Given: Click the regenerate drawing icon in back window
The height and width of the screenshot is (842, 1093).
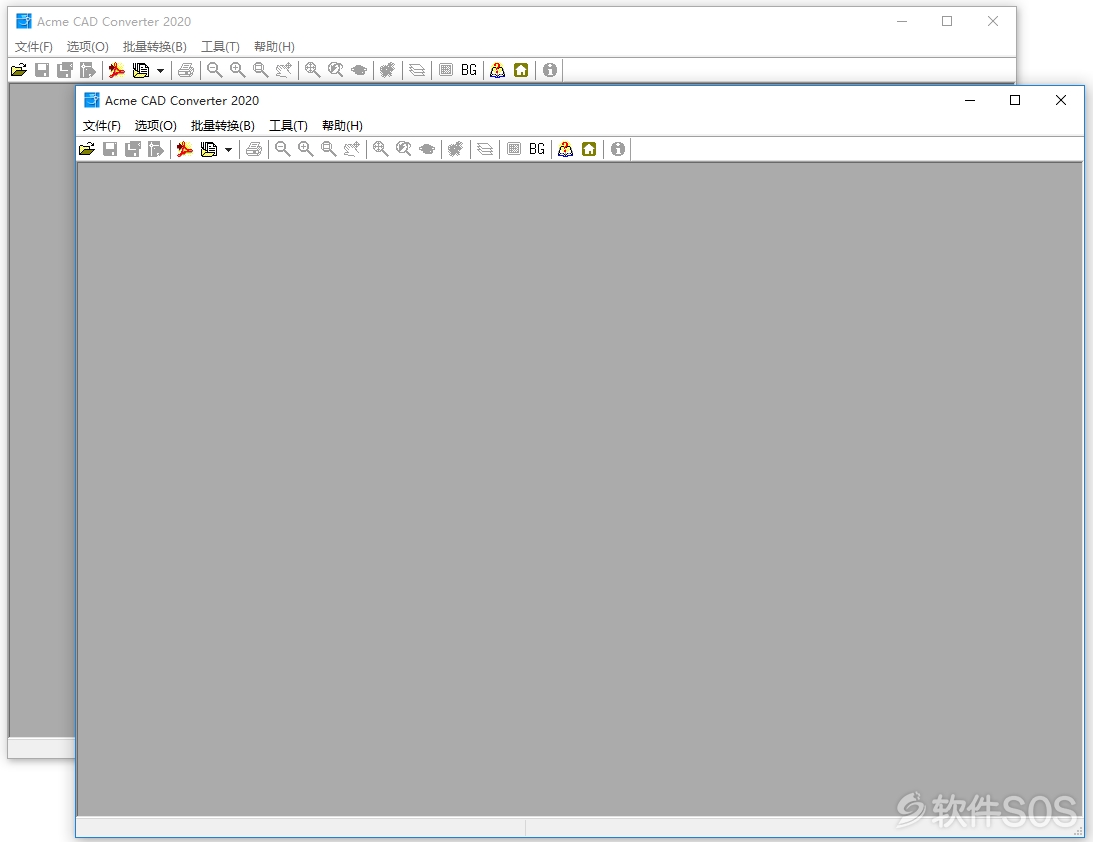Looking at the screenshot, I should coord(388,70).
